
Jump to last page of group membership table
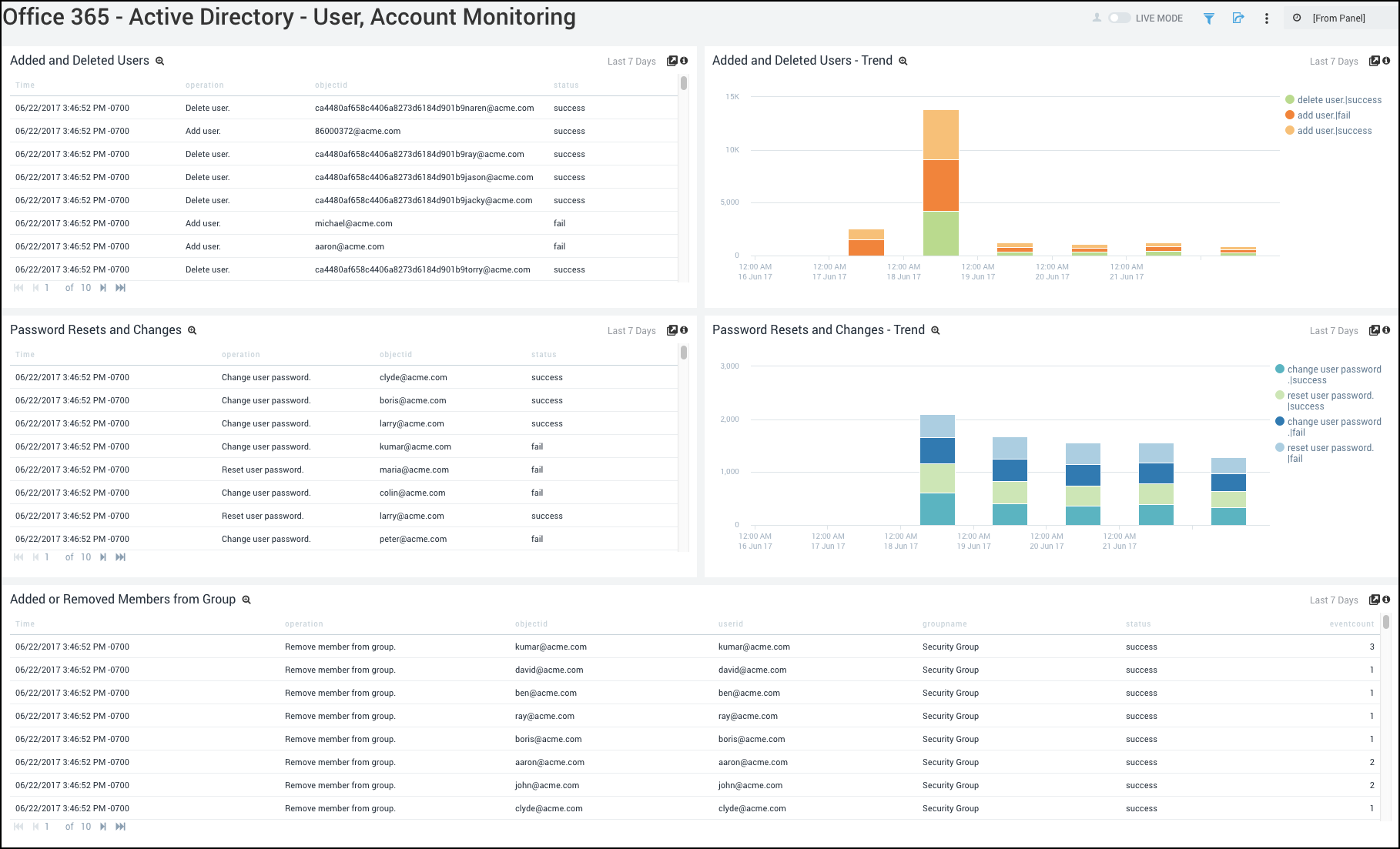click(x=120, y=826)
